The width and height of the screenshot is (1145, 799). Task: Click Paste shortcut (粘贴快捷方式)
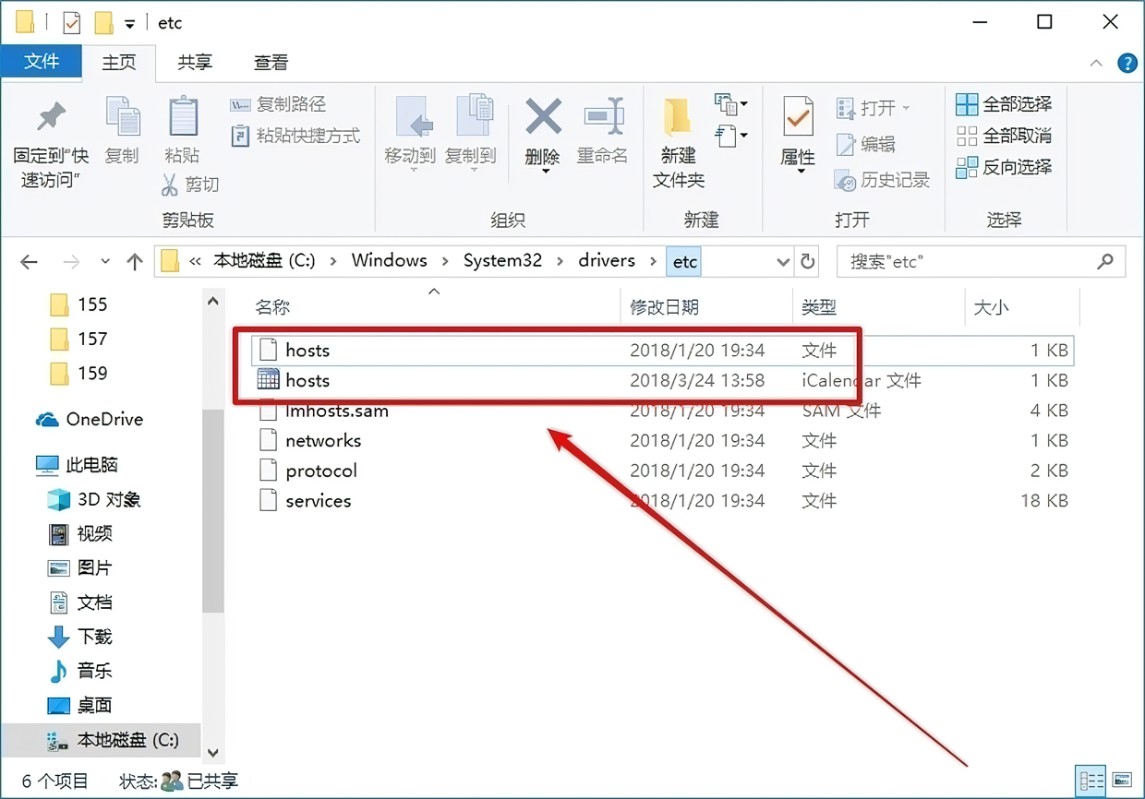tap(295, 136)
